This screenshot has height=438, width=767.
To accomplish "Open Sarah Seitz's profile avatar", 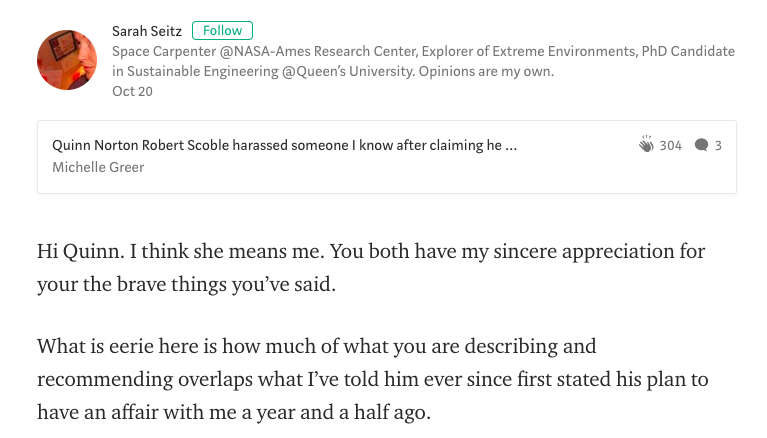I will tap(66, 59).
